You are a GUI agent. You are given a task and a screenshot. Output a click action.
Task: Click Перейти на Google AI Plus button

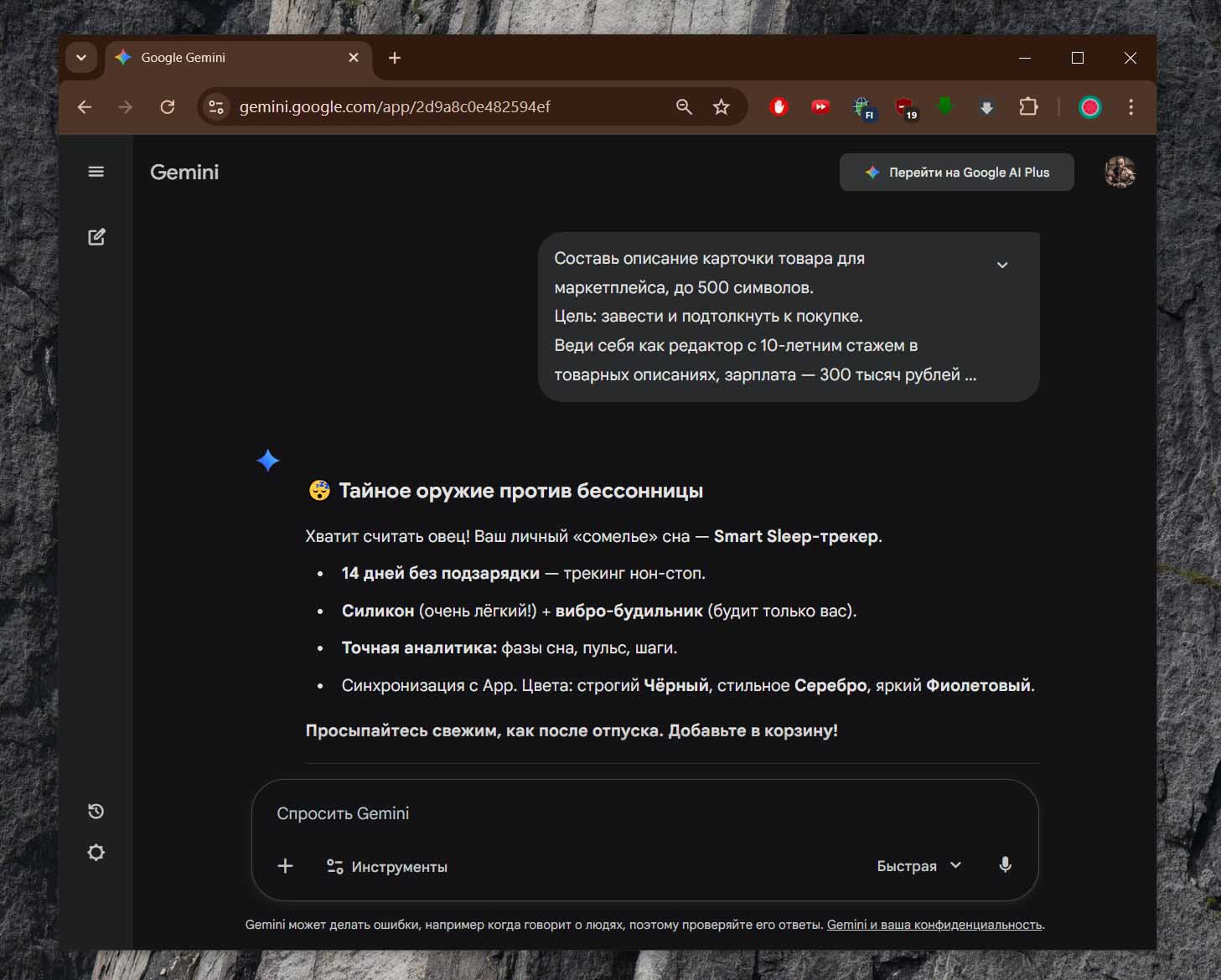956,173
